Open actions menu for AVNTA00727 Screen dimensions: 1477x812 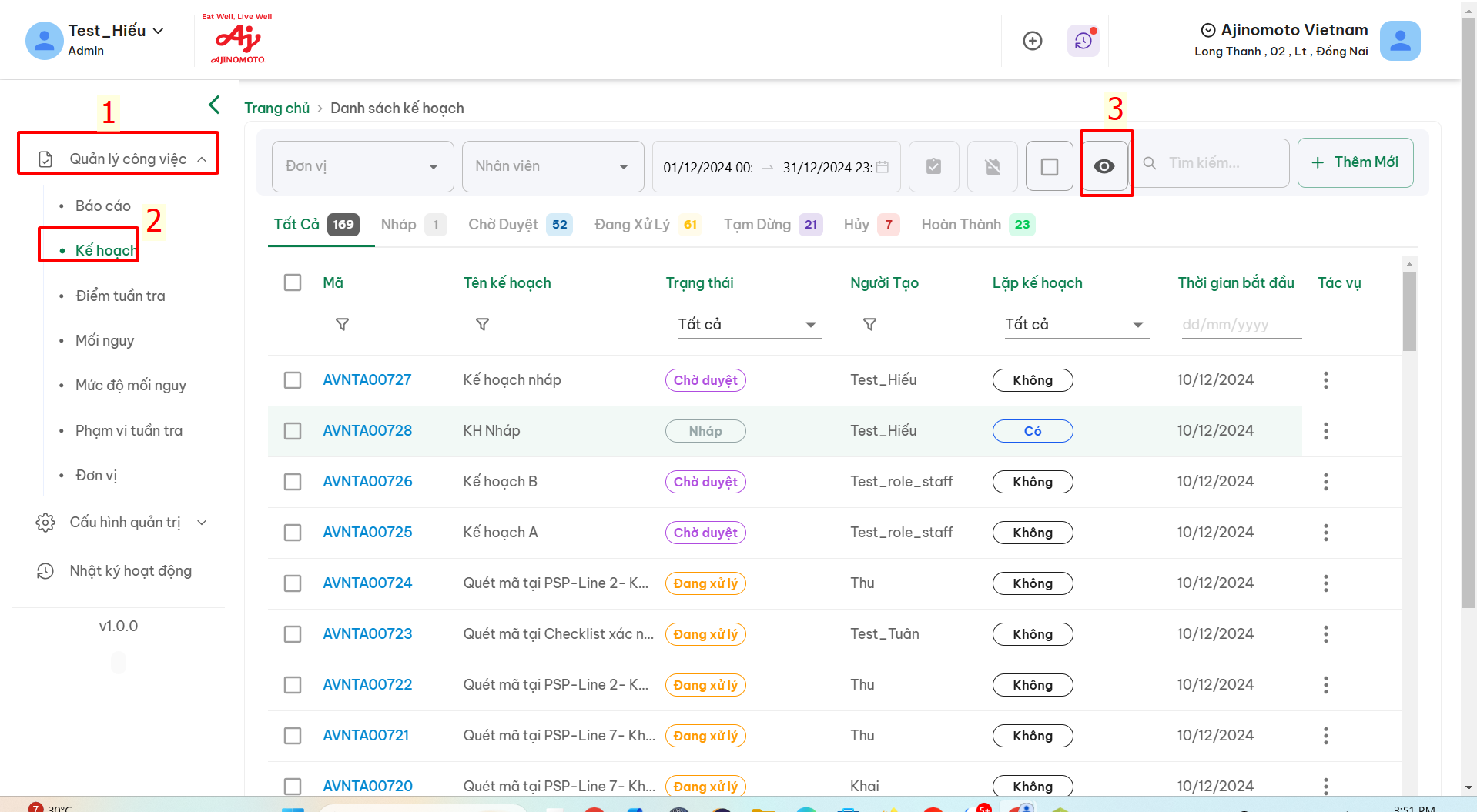(x=1325, y=380)
